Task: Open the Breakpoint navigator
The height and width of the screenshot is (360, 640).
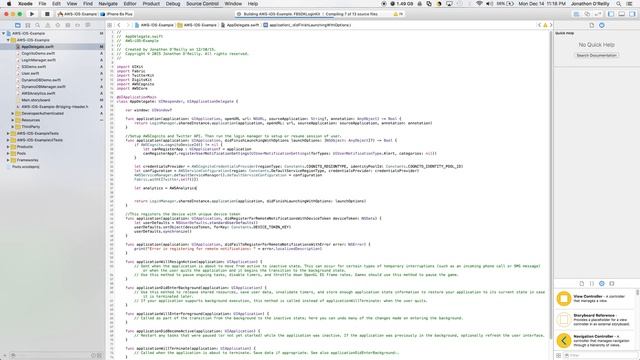Action: [x=78, y=25]
